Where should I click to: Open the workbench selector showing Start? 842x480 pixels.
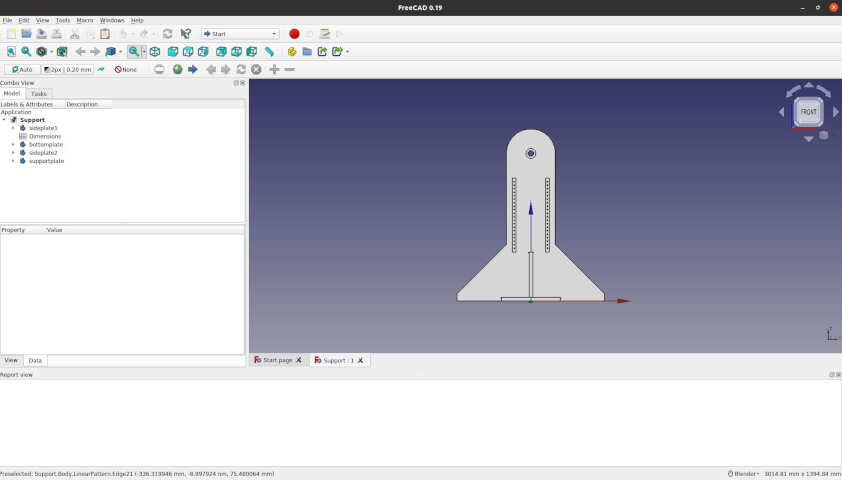coord(240,34)
